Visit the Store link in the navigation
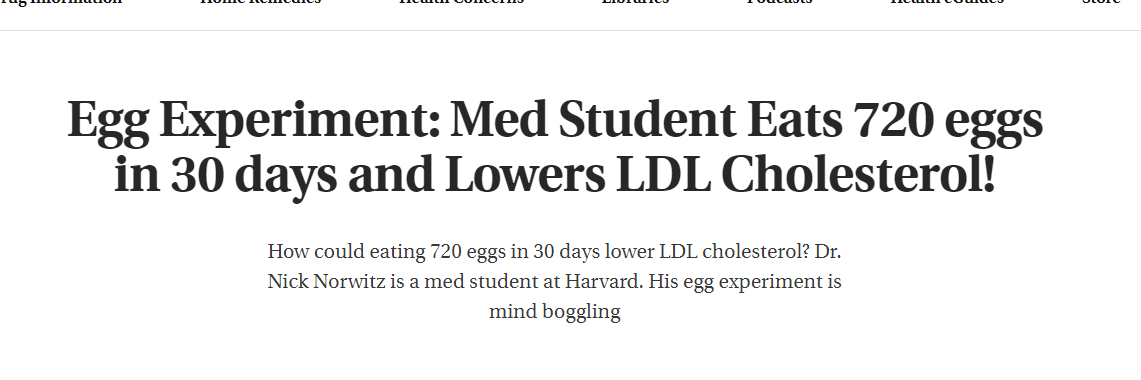1141x380 pixels. [x=1101, y=2]
